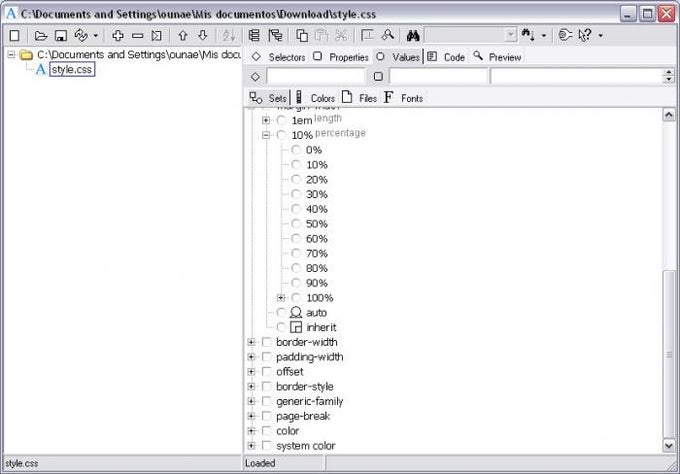
Task: Add item with the plus icon
Action: [118, 36]
